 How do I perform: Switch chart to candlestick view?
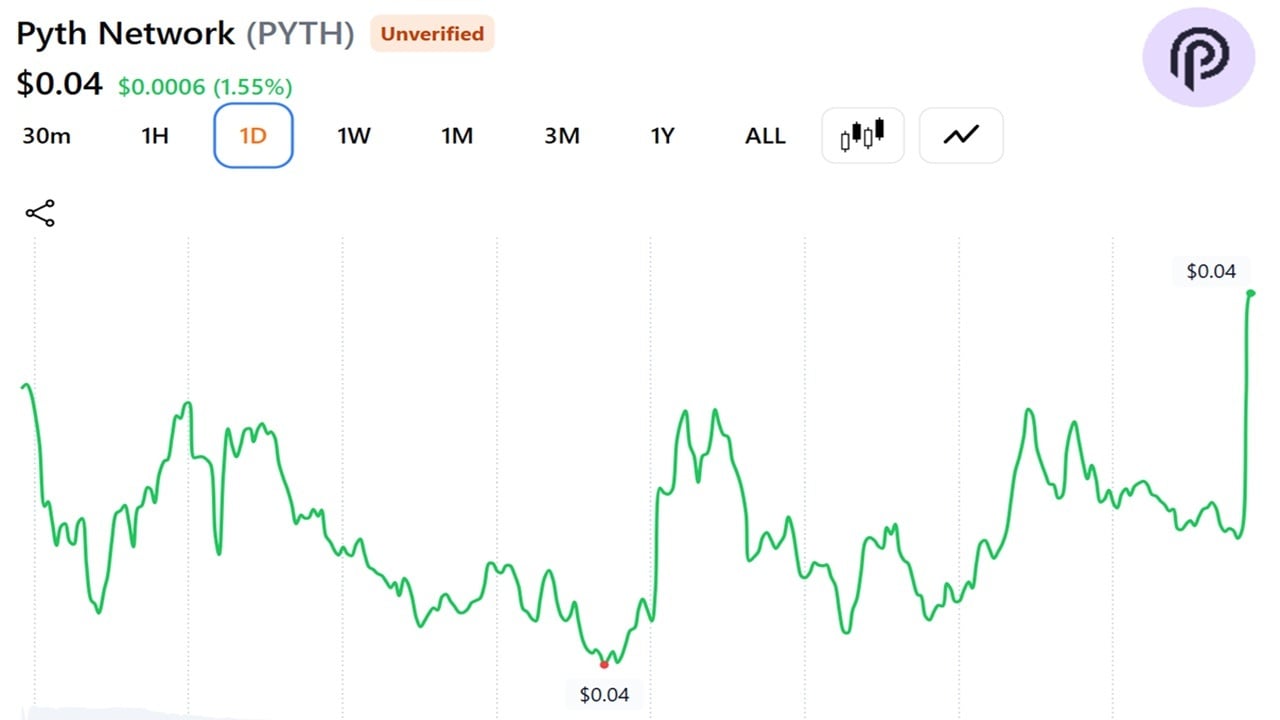coord(863,135)
